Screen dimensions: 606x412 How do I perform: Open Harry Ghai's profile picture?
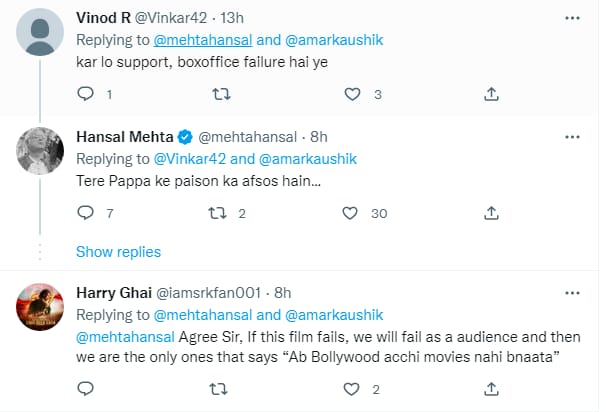[41, 310]
